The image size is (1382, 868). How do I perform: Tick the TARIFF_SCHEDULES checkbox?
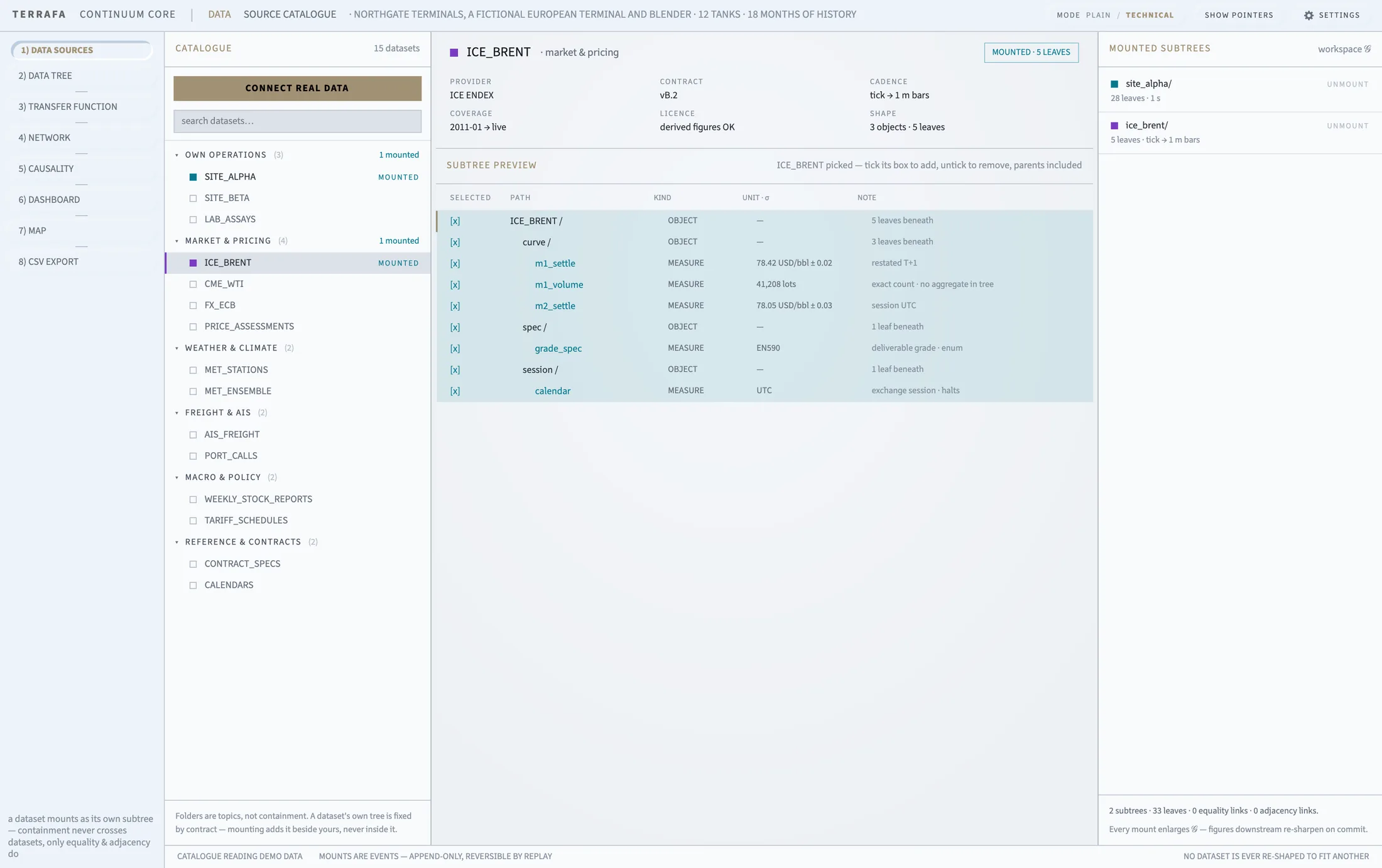click(193, 521)
